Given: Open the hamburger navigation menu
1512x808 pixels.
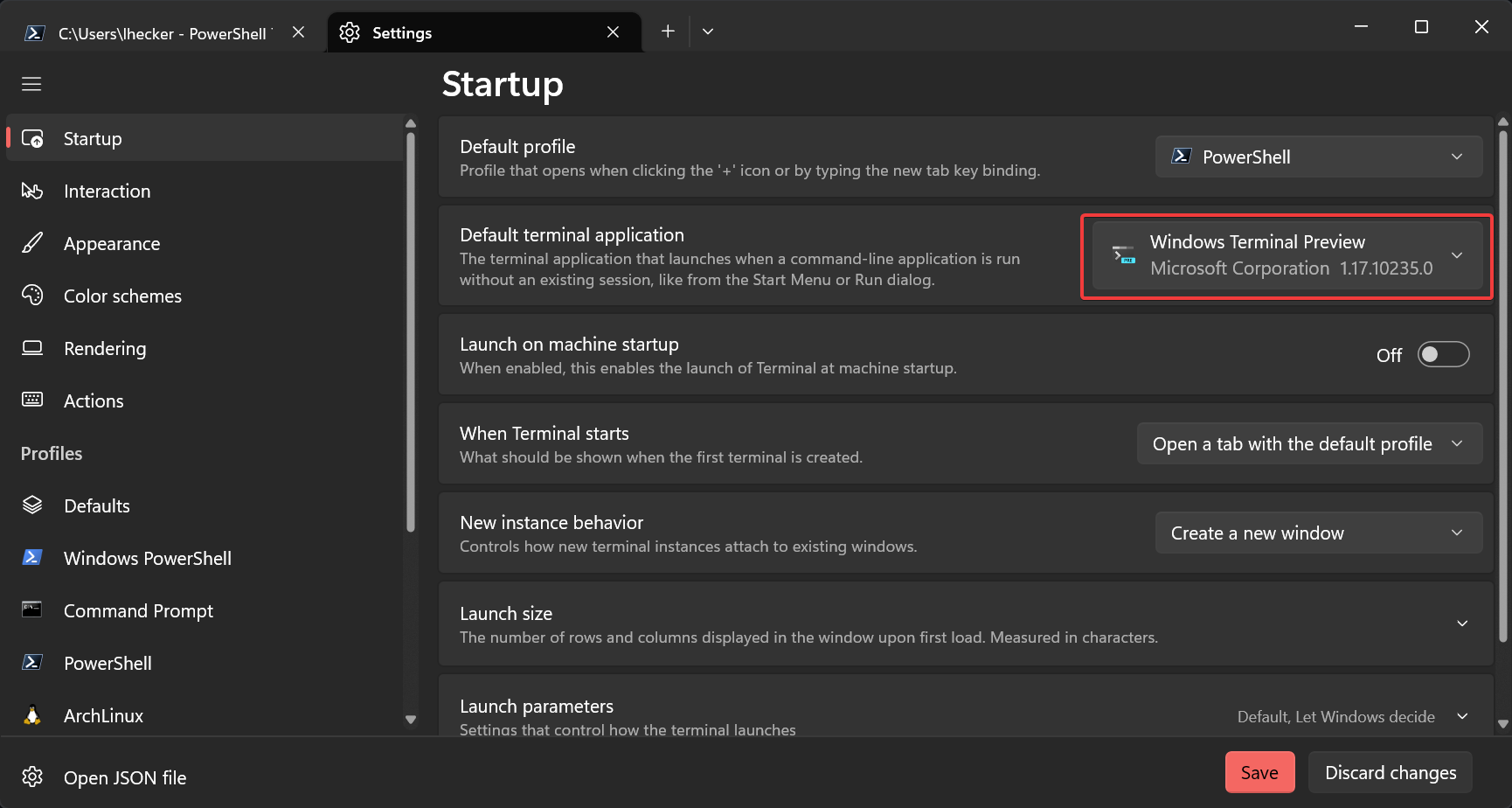Looking at the screenshot, I should click(31, 84).
